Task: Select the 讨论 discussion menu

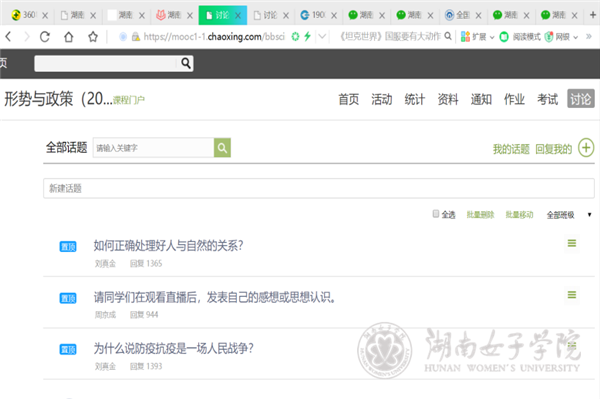Action: (580, 99)
